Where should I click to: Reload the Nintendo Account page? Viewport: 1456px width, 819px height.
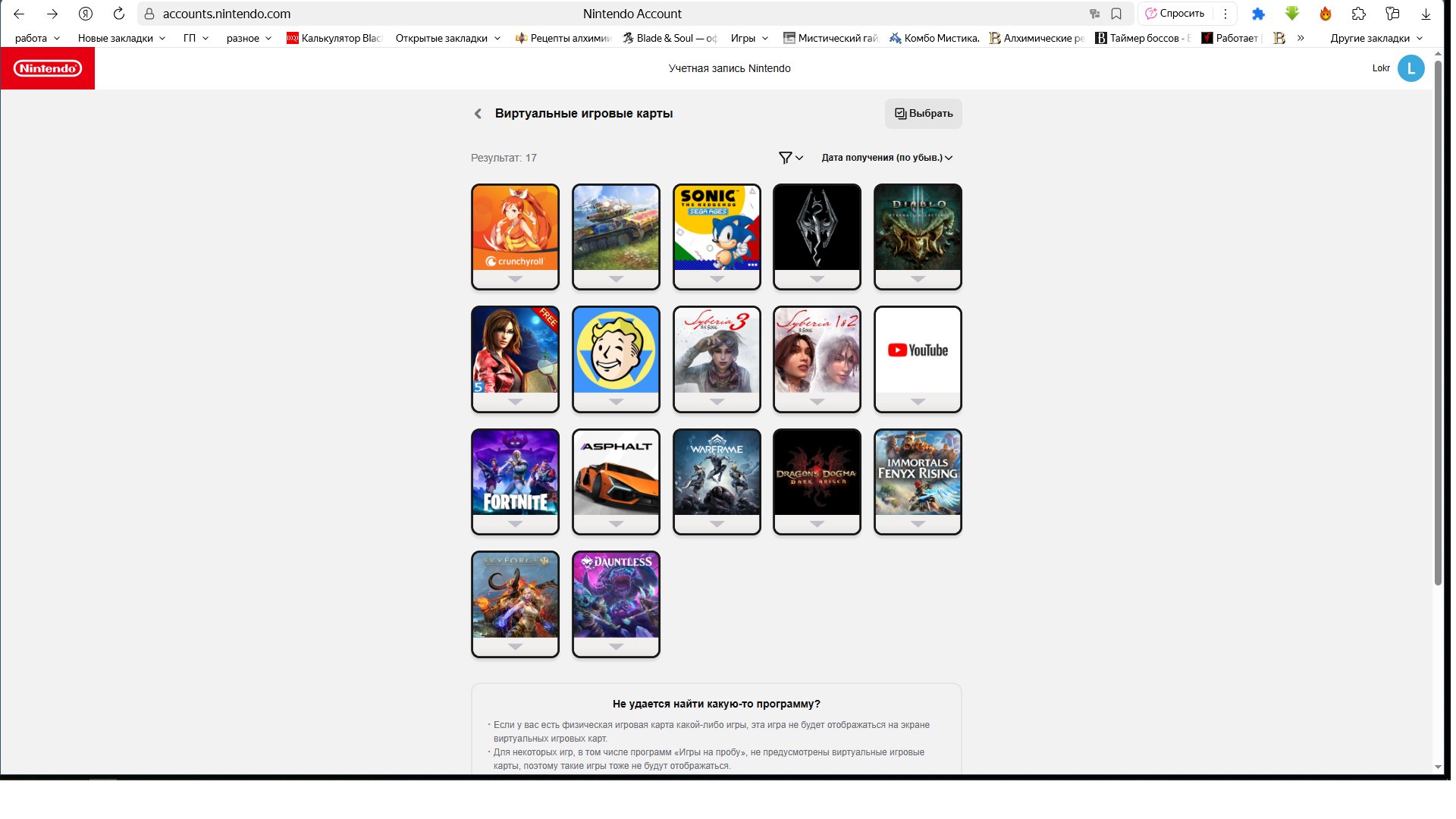(119, 14)
